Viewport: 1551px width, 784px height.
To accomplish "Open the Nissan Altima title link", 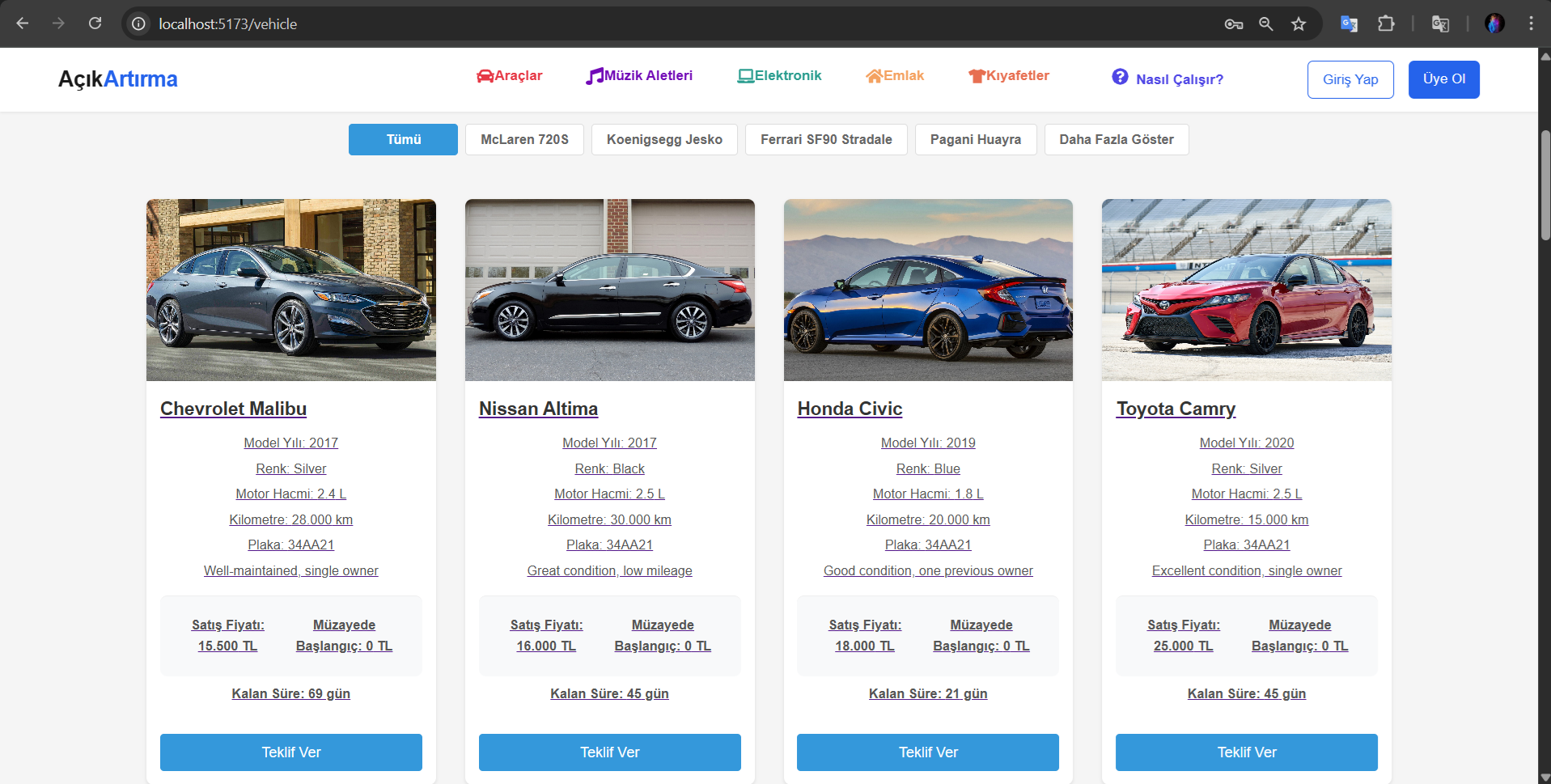I will click(538, 409).
